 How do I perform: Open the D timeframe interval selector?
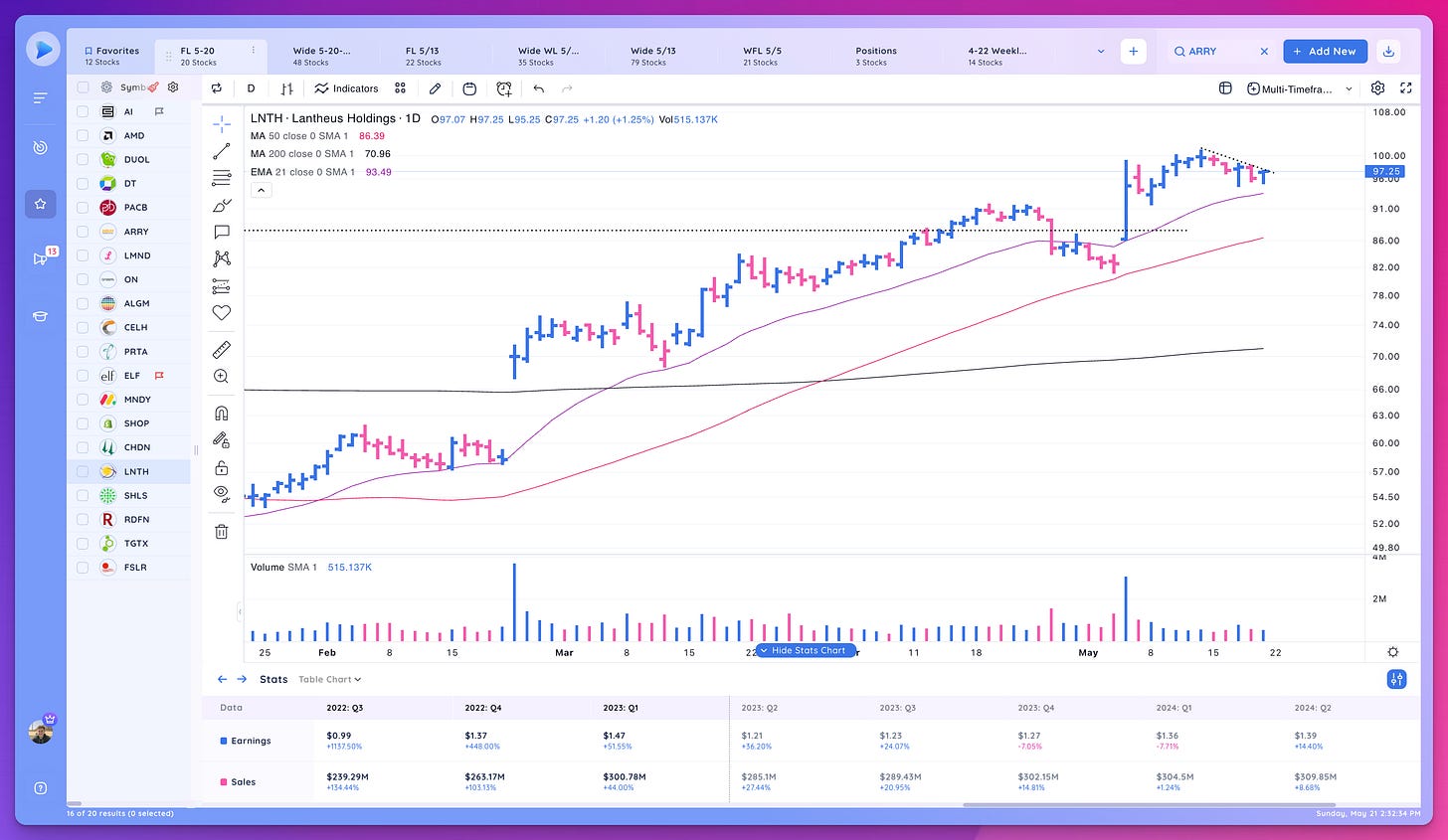(x=251, y=88)
